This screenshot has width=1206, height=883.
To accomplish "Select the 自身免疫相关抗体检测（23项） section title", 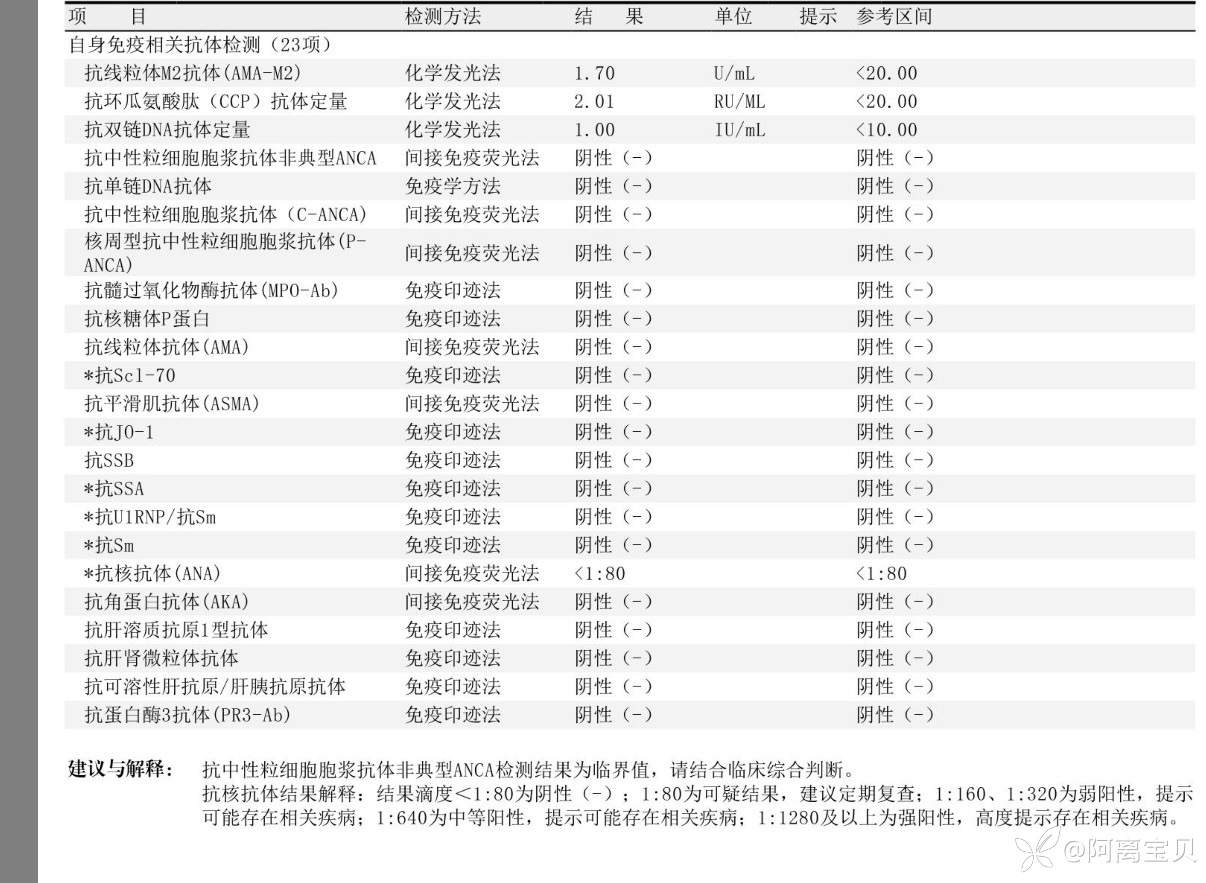I will click(200, 45).
